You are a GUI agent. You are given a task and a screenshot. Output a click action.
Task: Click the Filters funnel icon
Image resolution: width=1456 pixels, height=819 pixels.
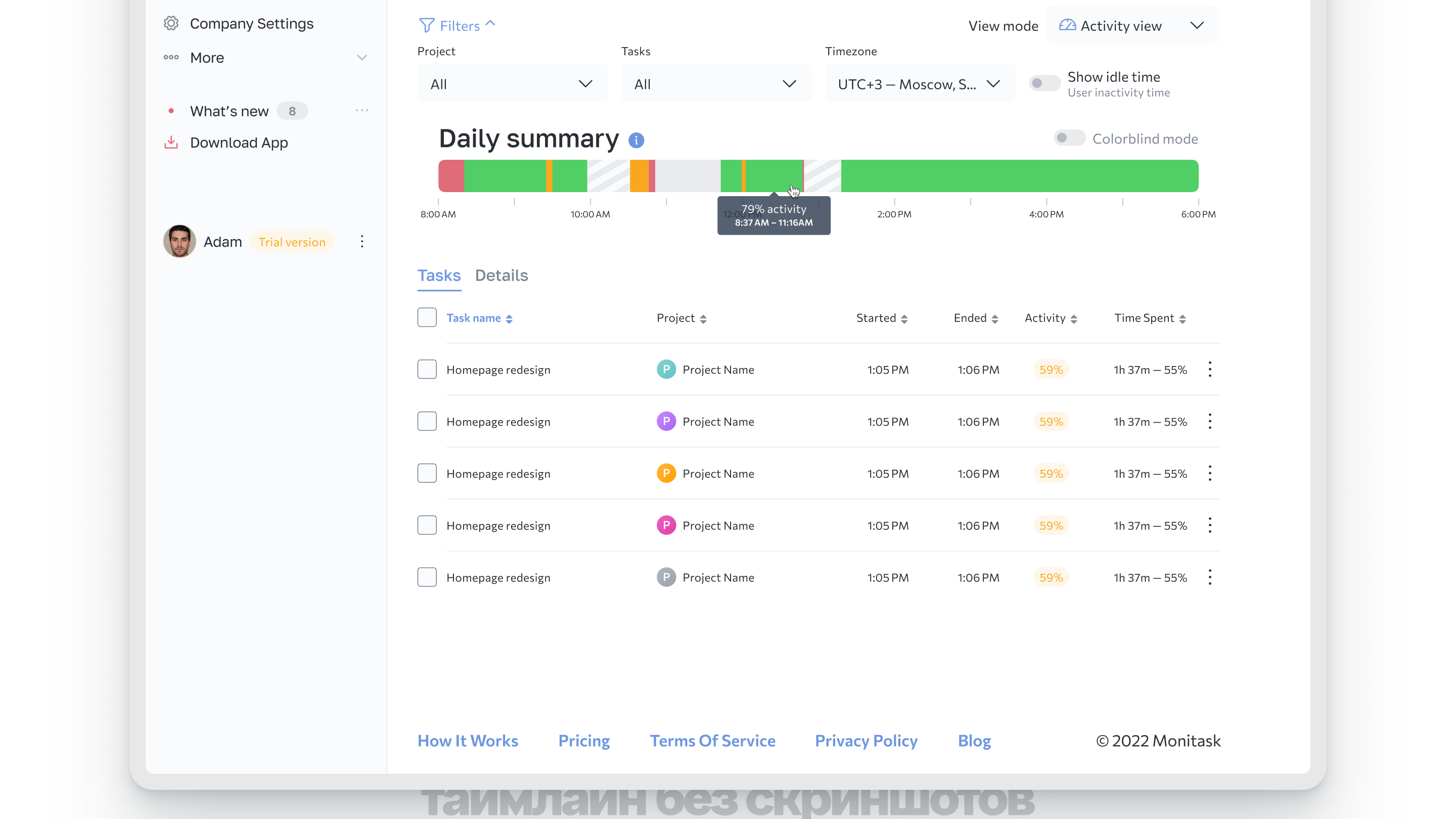(427, 25)
